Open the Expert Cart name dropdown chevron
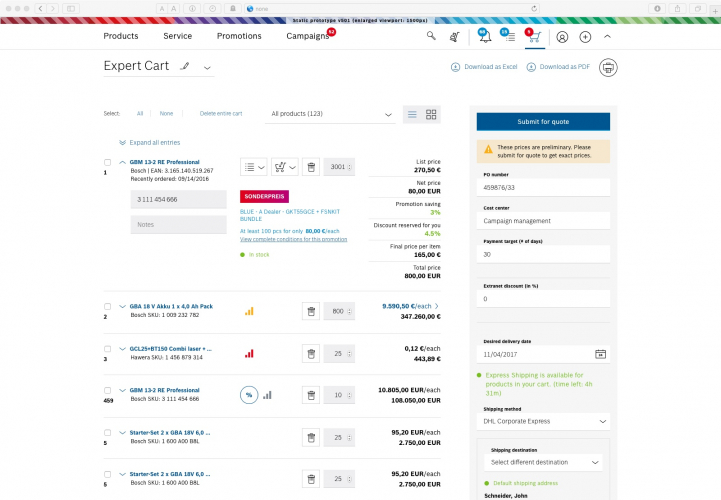This screenshot has width=721, height=500. (207, 68)
